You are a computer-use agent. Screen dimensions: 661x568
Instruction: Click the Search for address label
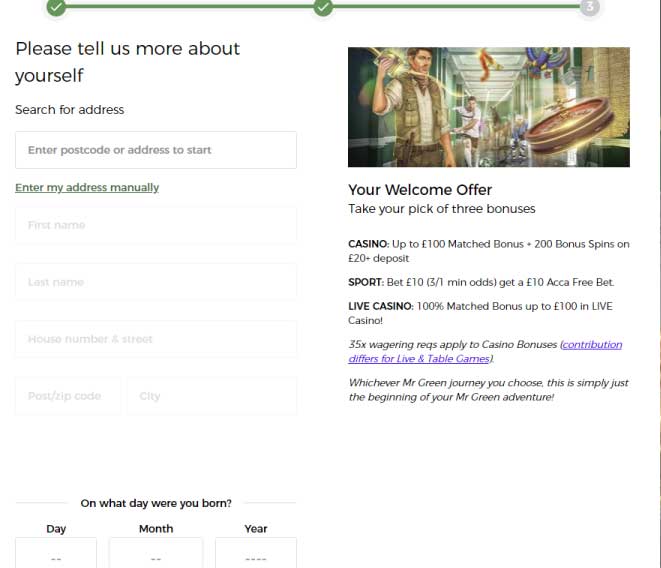70,110
